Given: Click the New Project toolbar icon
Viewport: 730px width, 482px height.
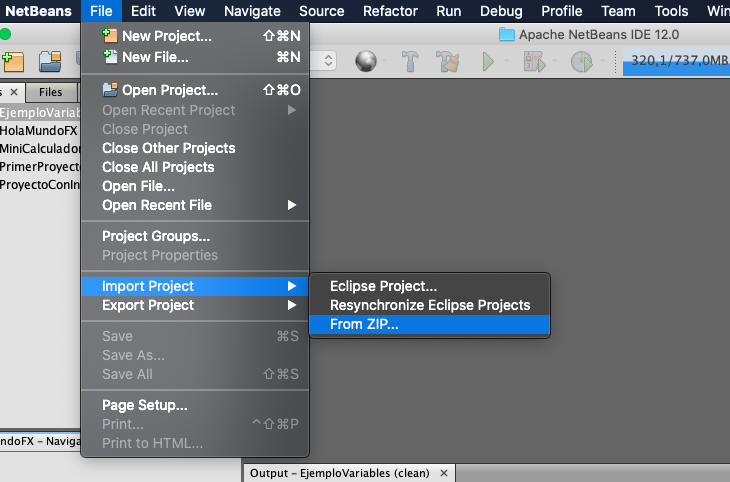Looking at the screenshot, I should coord(13,62).
